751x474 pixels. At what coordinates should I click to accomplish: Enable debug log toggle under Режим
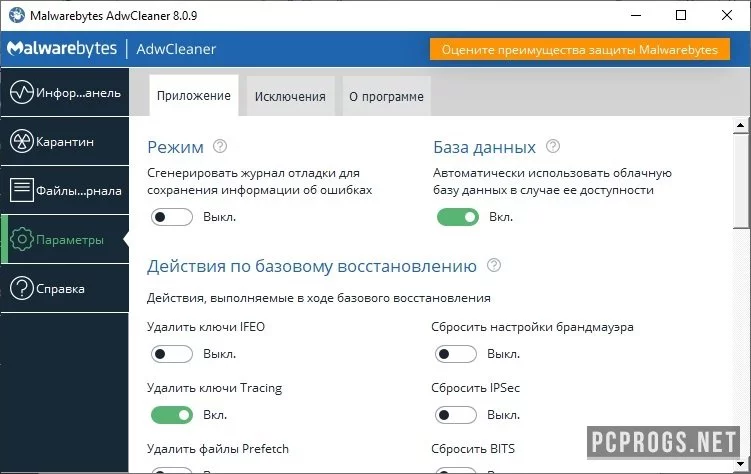[171, 217]
